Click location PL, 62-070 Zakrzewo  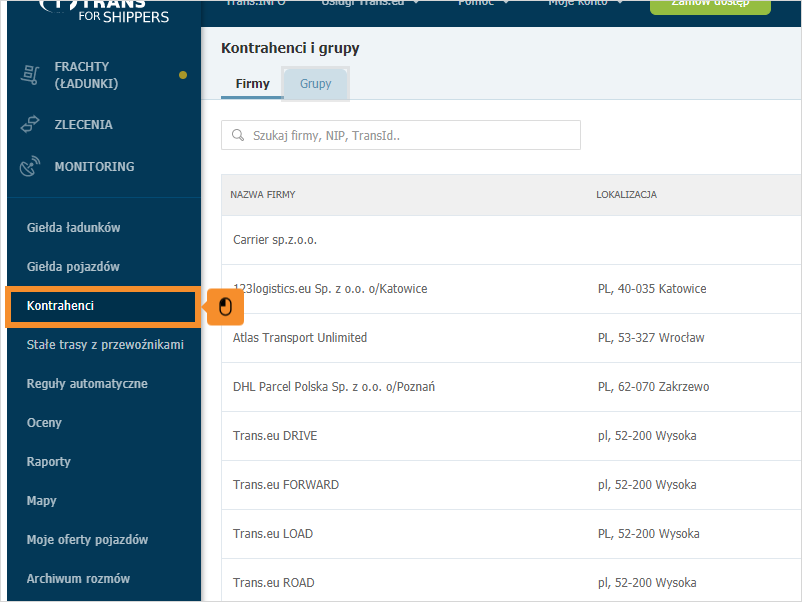click(x=653, y=387)
